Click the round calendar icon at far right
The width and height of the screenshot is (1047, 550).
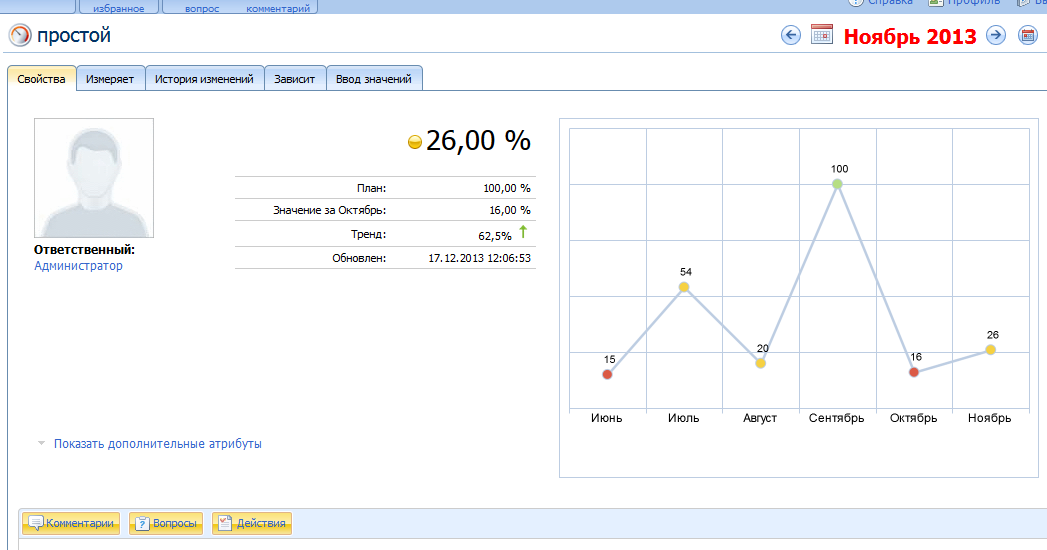pos(1027,36)
